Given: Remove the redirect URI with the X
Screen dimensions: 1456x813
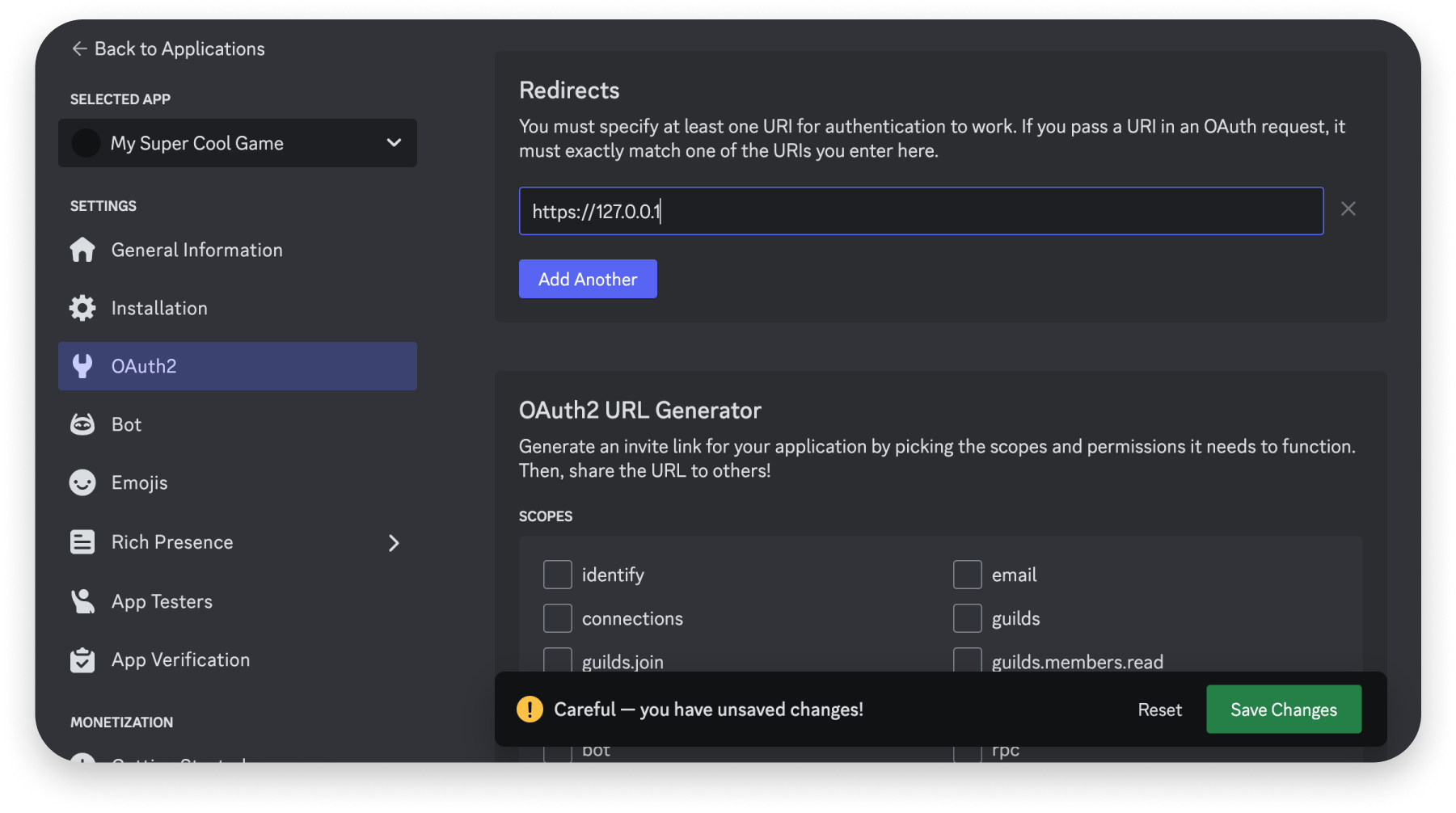Looking at the screenshot, I should [x=1348, y=209].
